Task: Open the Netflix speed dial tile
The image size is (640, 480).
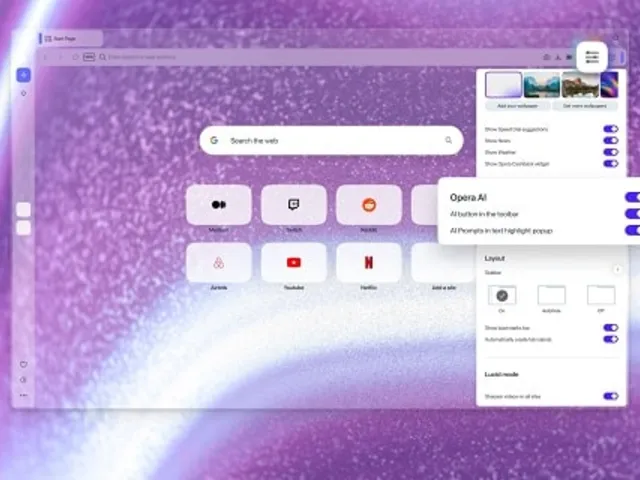Action: click(x=368, y=262)
